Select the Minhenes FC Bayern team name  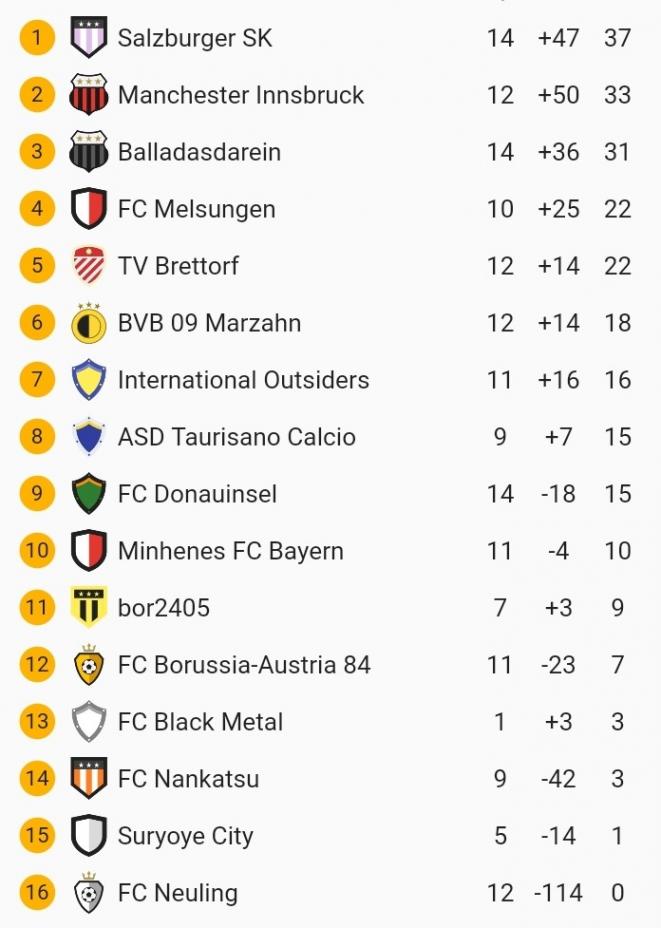[230, 551]
